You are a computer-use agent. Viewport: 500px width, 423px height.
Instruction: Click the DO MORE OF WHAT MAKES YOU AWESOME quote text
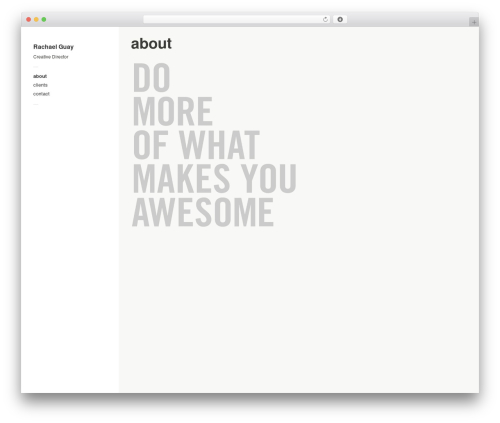[x=214, y=145]
